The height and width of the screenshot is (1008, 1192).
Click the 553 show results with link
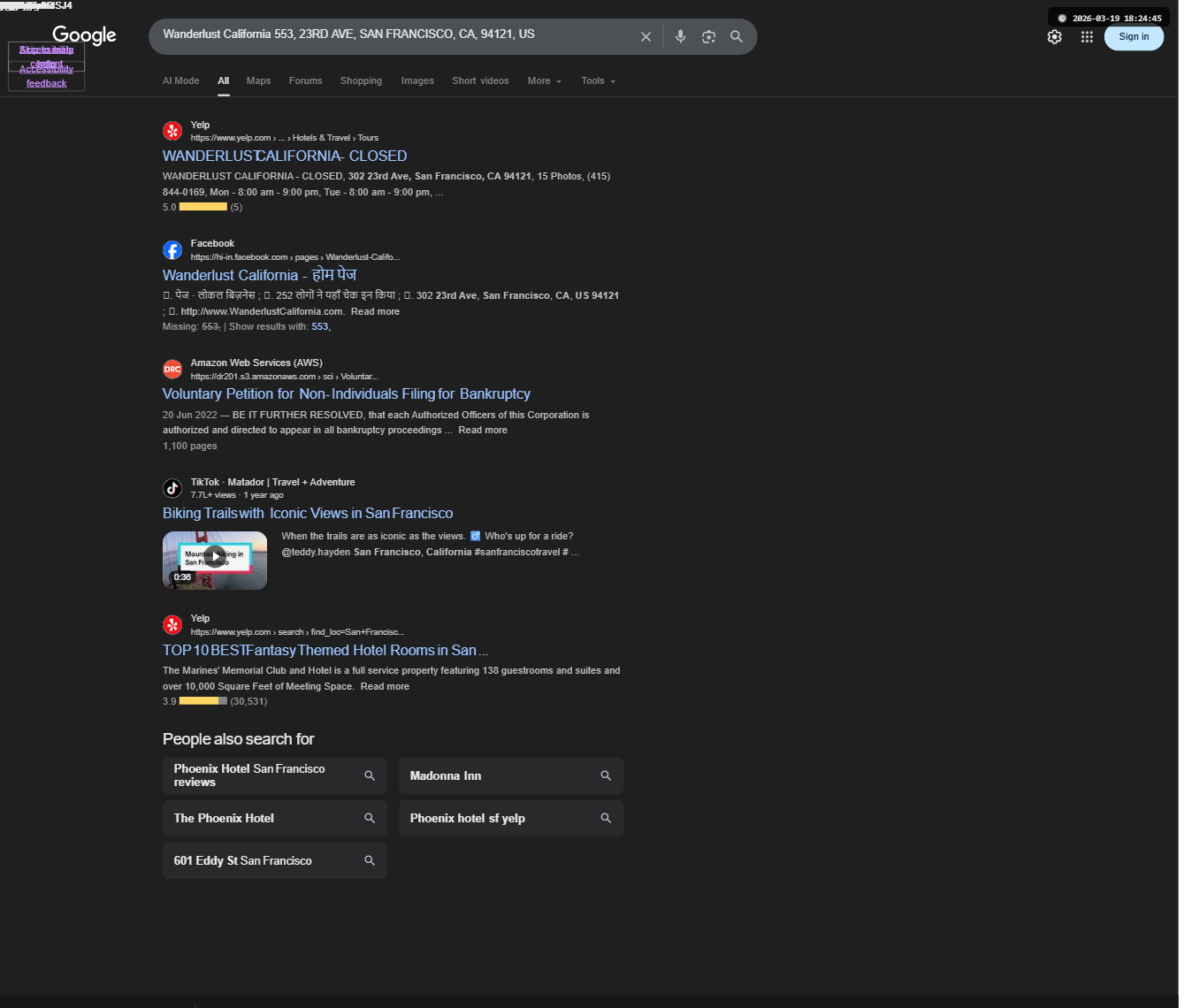point(320,326)
